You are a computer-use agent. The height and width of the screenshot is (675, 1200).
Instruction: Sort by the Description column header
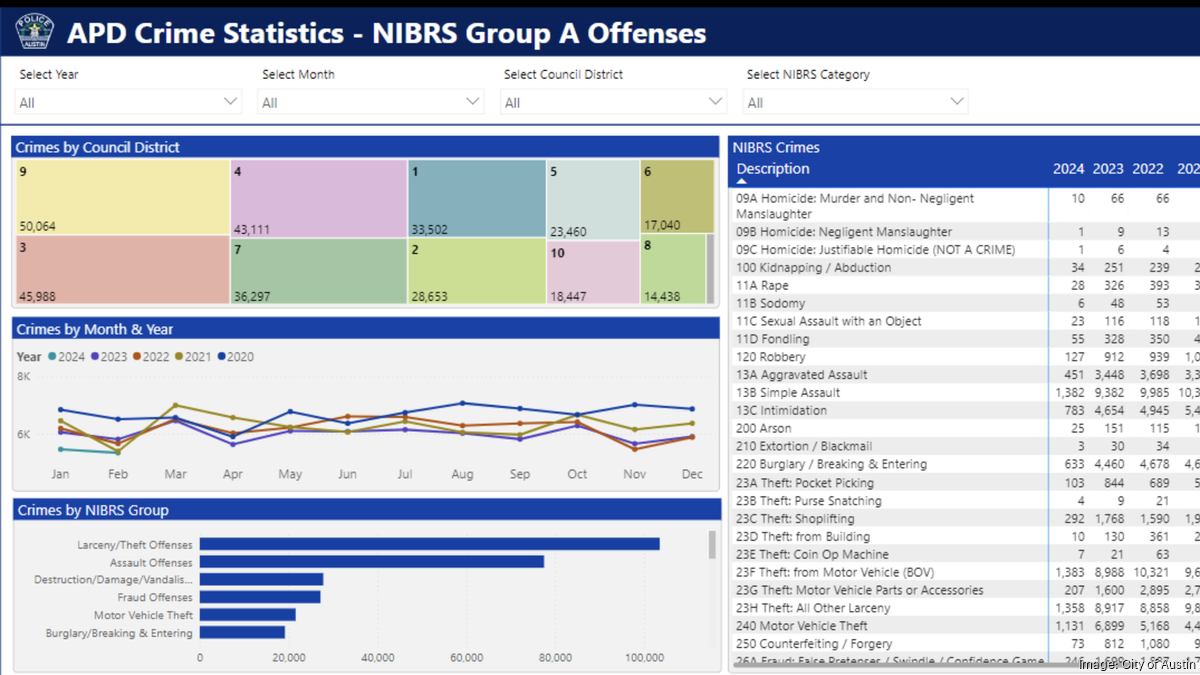773,169
